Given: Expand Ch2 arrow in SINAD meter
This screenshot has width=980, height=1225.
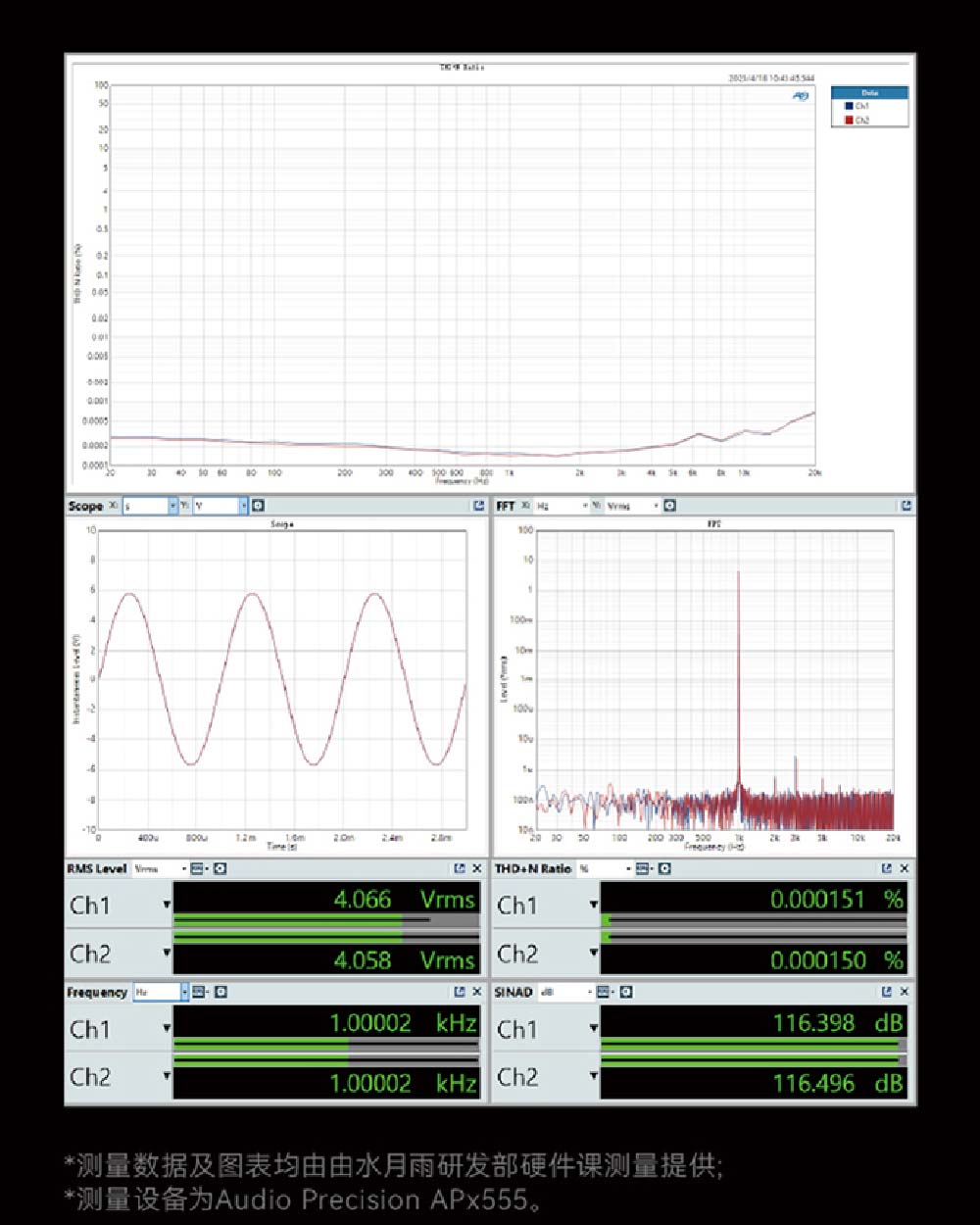Looking at the screenshot, I should tap(594, 1076).
